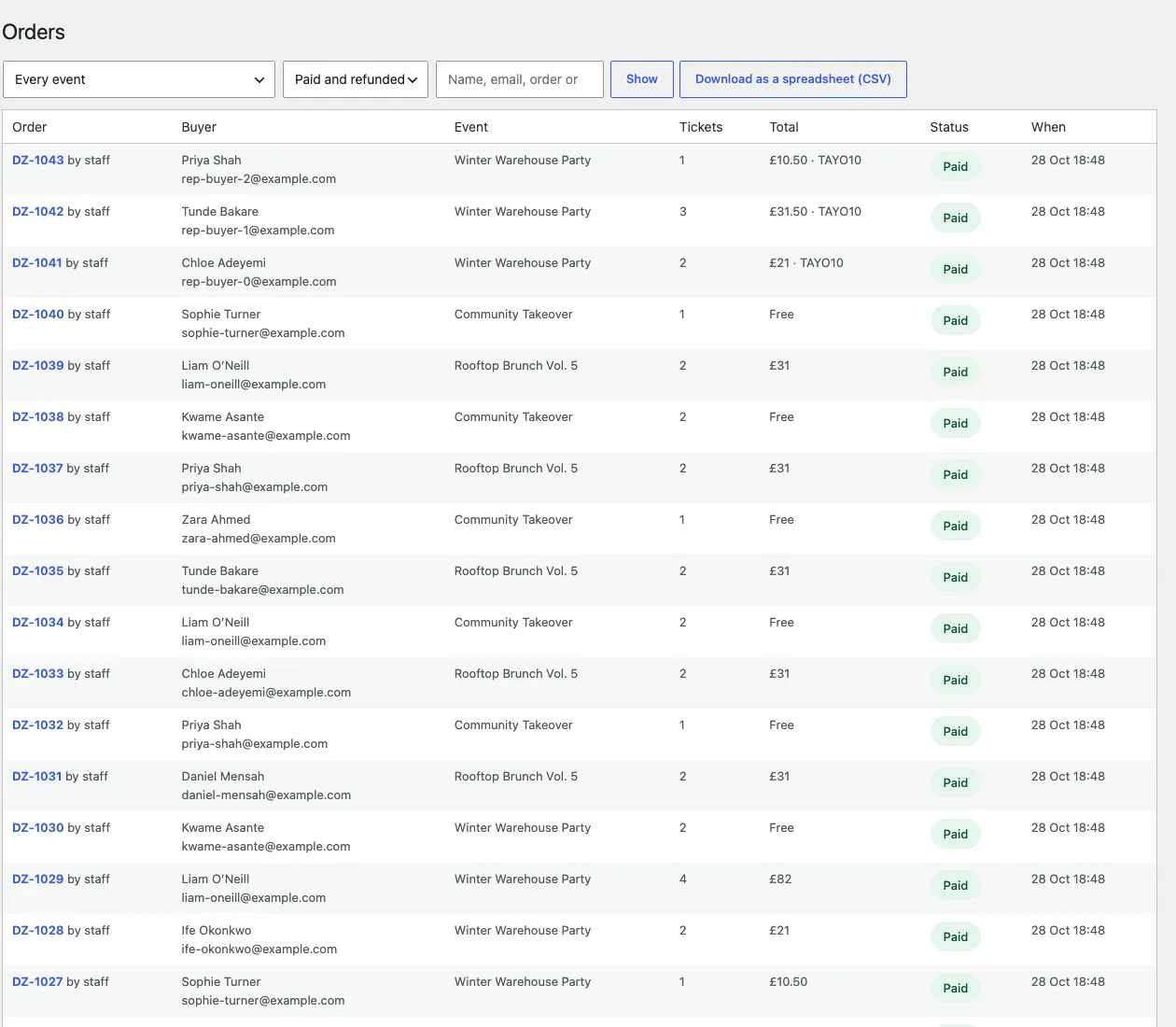1176x1027 pixels.
Task: Open order DZ-1035
Action: pos(38,571)
